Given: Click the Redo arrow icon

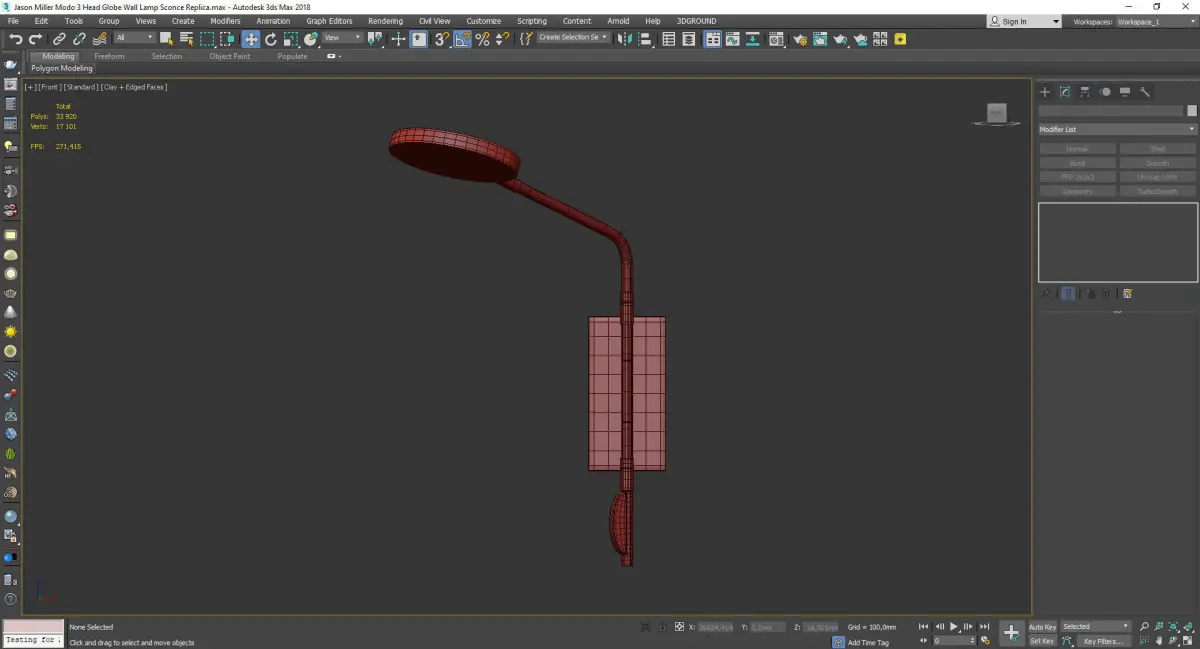Looking at the screenshot, I should 35,39.
